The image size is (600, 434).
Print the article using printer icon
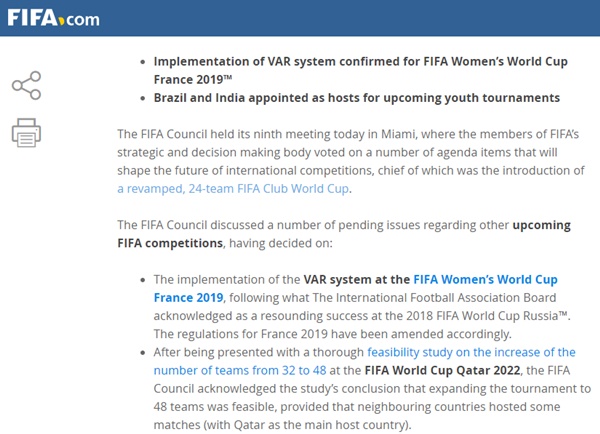pos(26,133)
